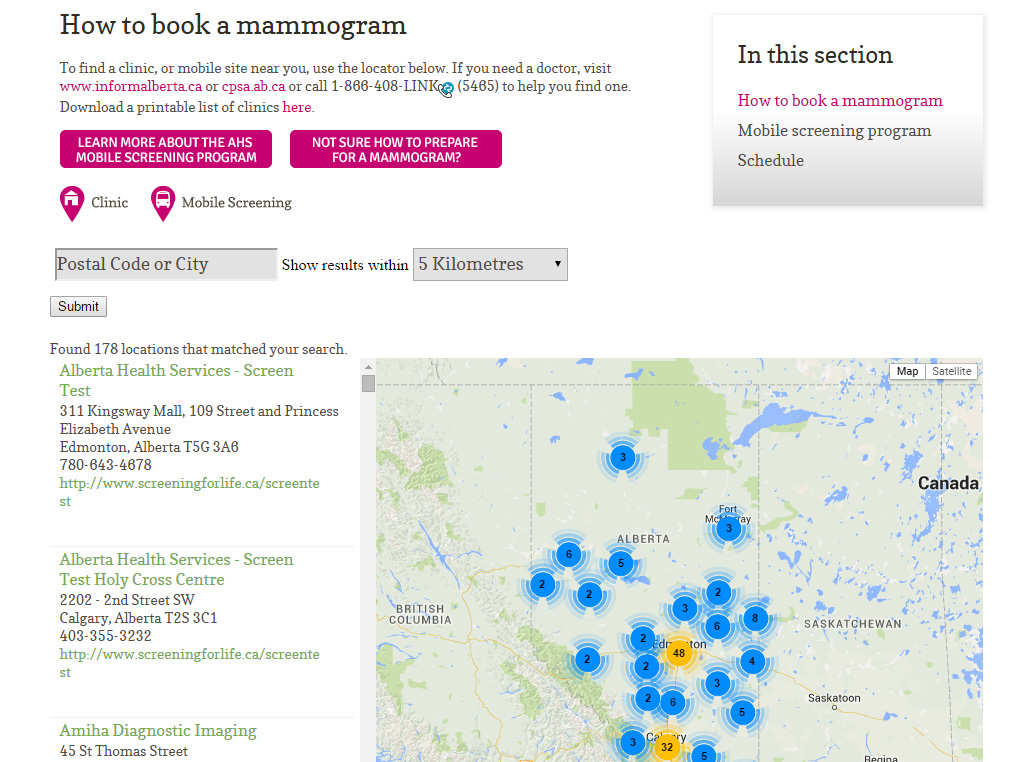Screen dimensions: 1021x762
Task: Click the 3 cluster left of Calgary's 32
Action: pyautogui.click(x=632, y=742)
